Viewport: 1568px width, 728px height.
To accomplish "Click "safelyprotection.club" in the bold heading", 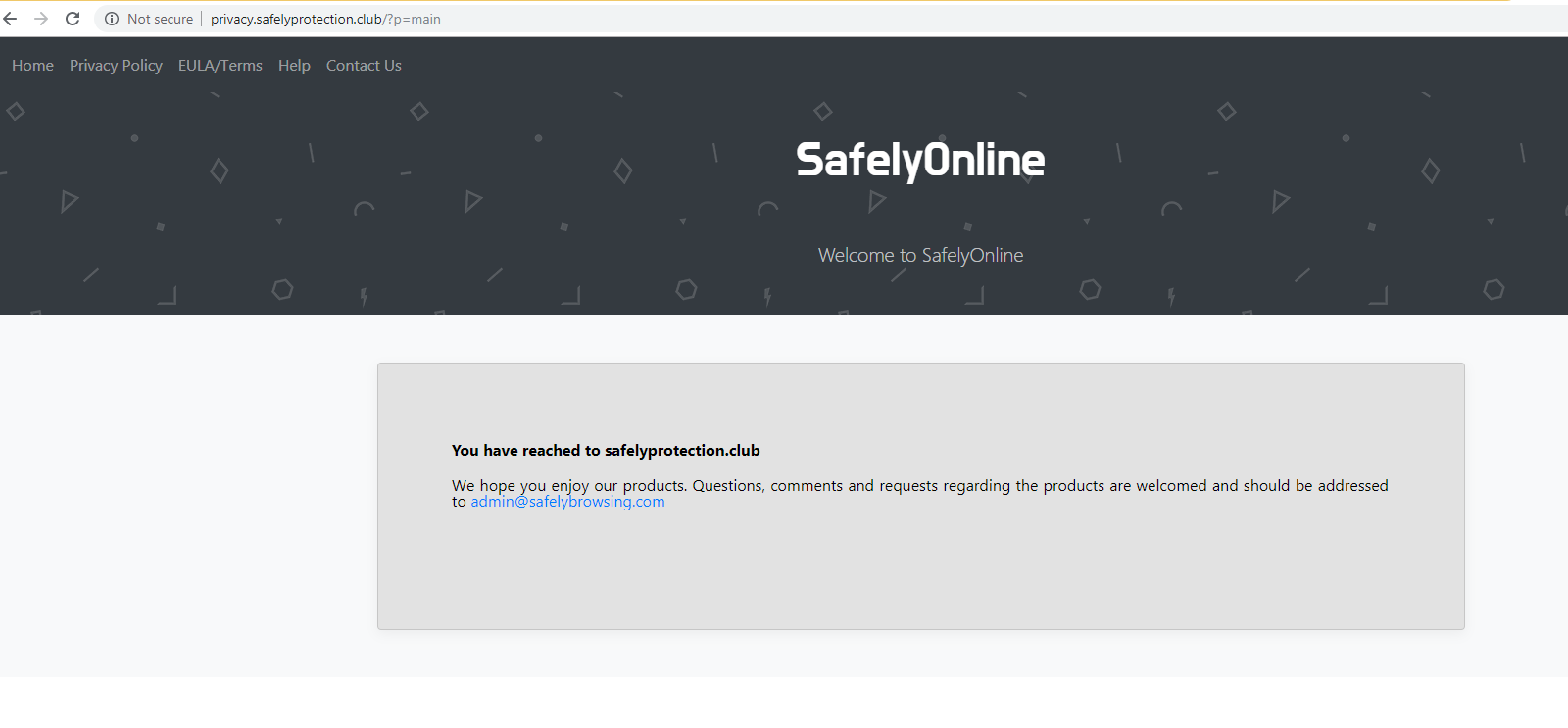I will (x=682, y=451).
